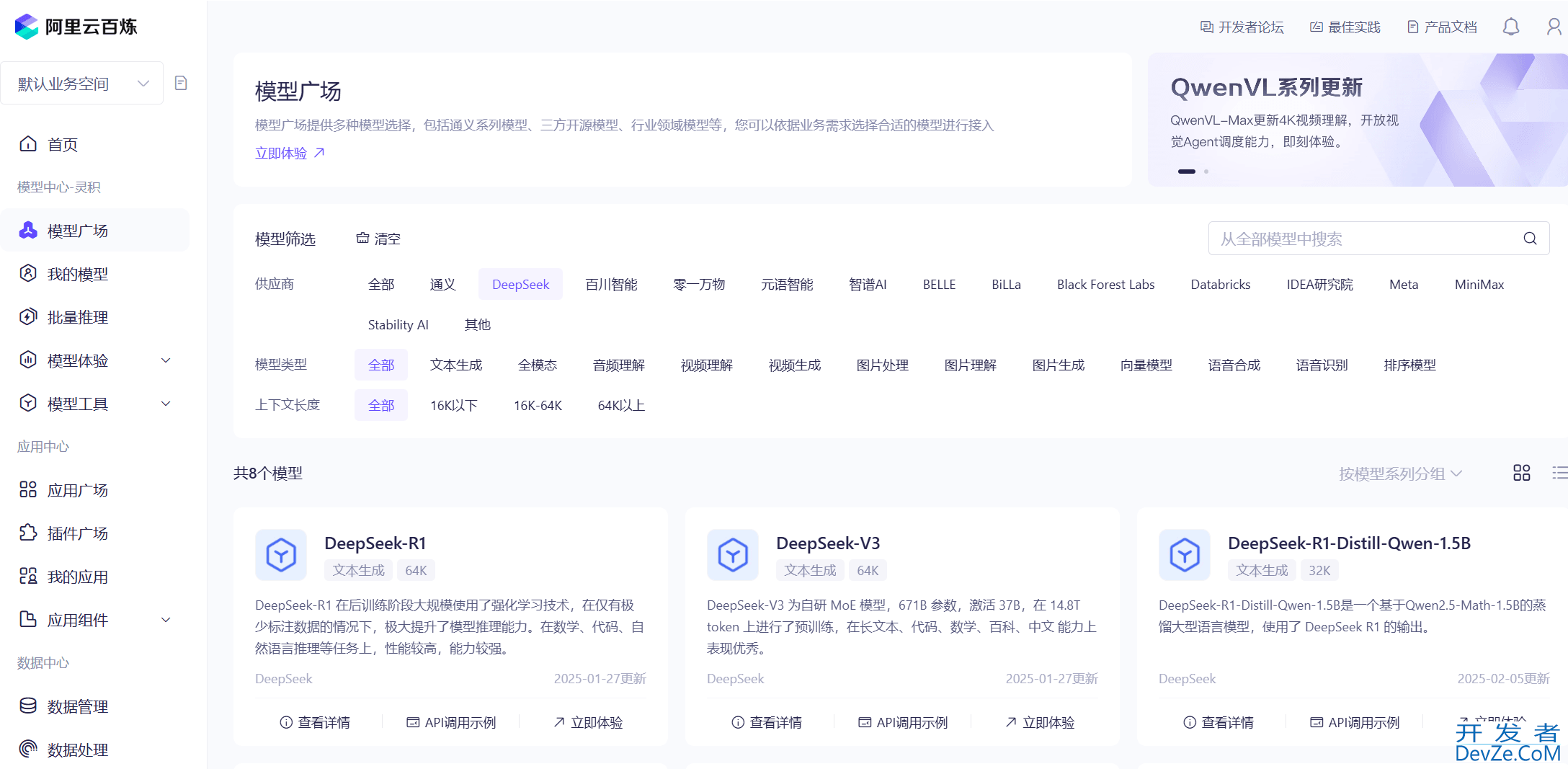
Task: Click the search magnifier icon
Action: click(x=1530, y=239)
